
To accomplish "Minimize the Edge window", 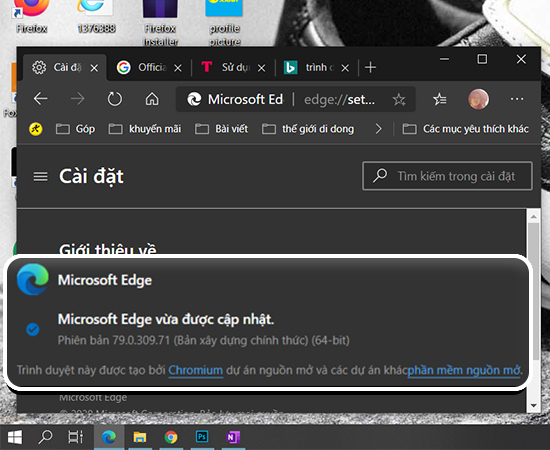I will 444,59.
